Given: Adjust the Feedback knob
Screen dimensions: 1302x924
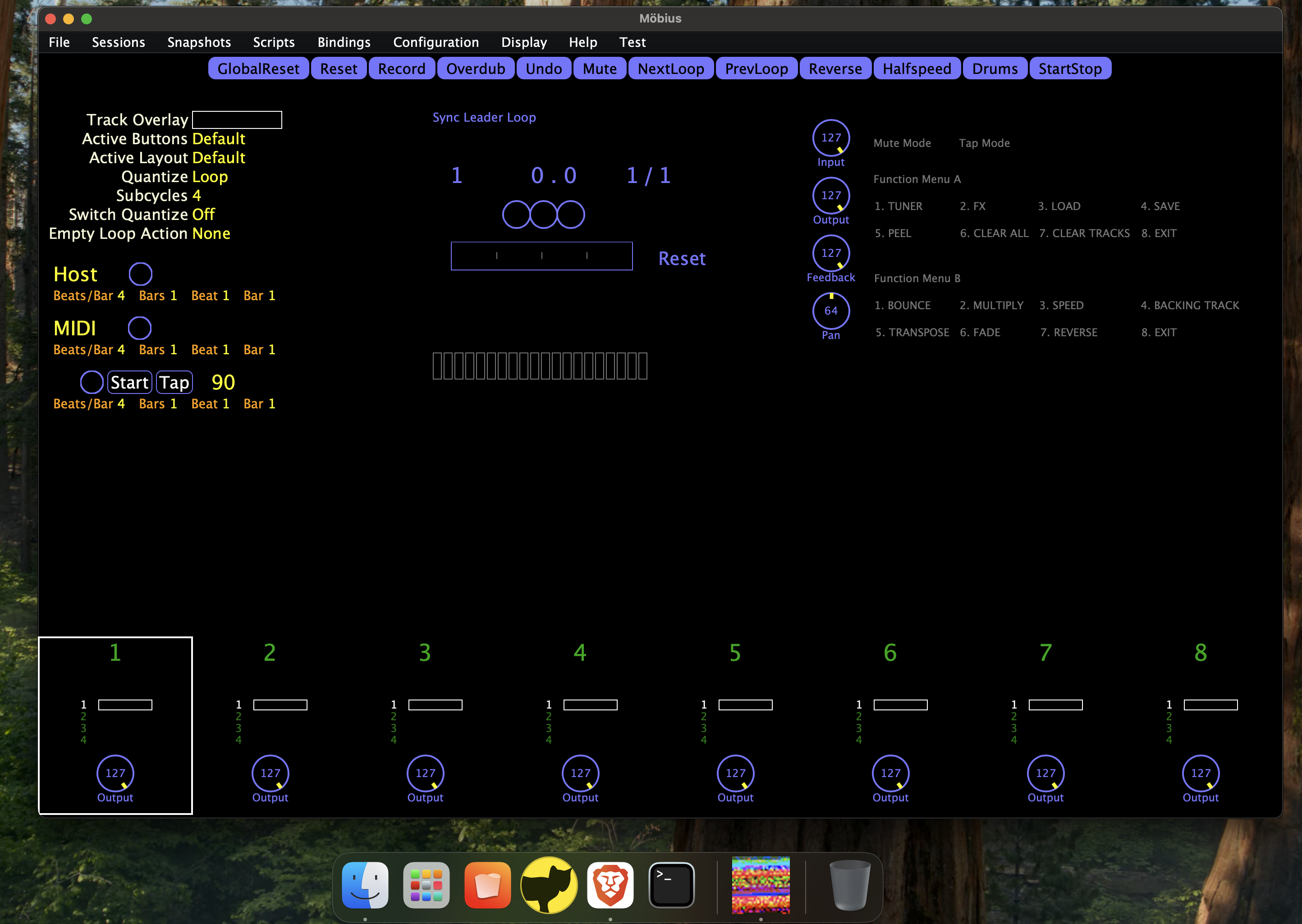Looking at the screenshot, I should (x=831, y=253).
